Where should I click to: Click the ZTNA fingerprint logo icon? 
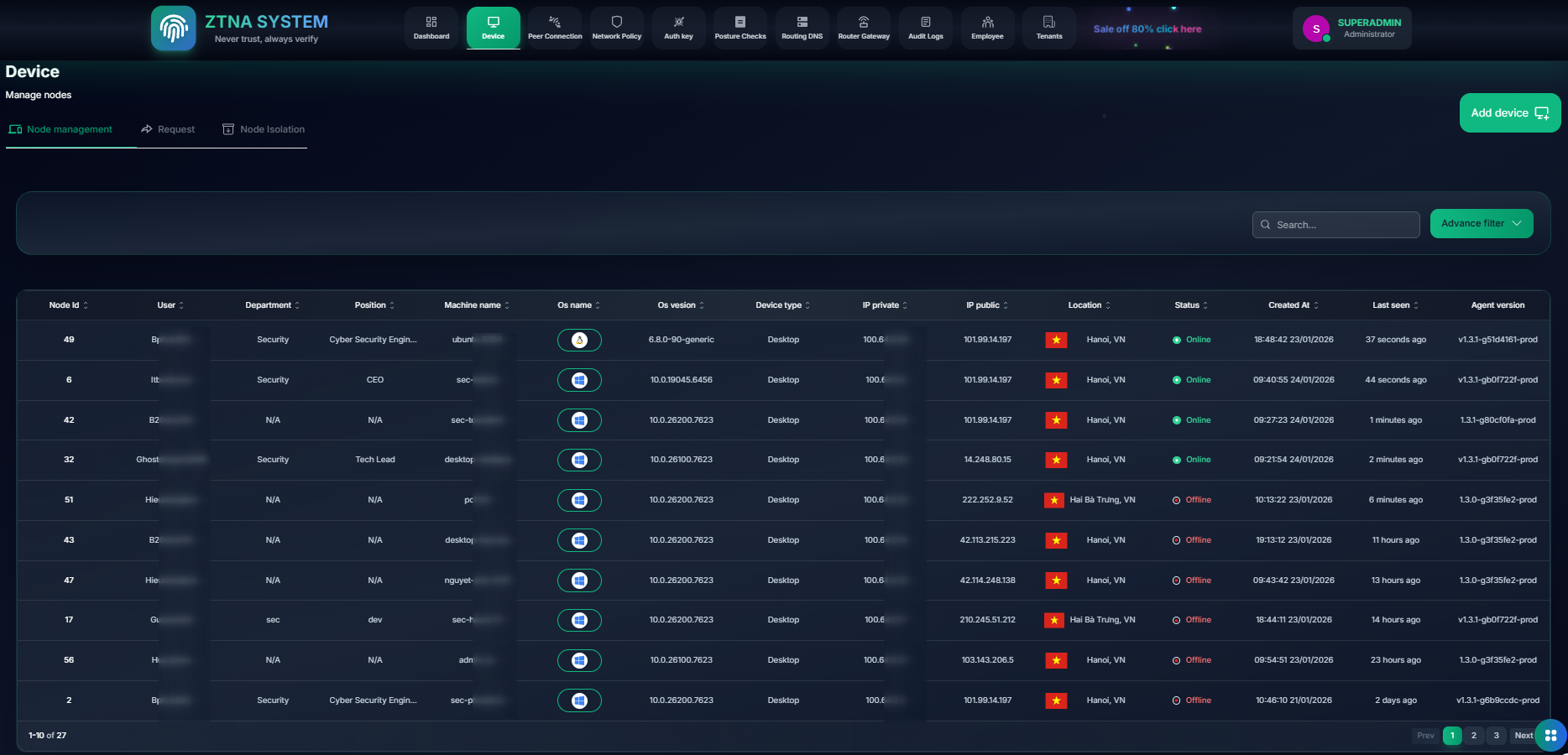pos(174,29)
